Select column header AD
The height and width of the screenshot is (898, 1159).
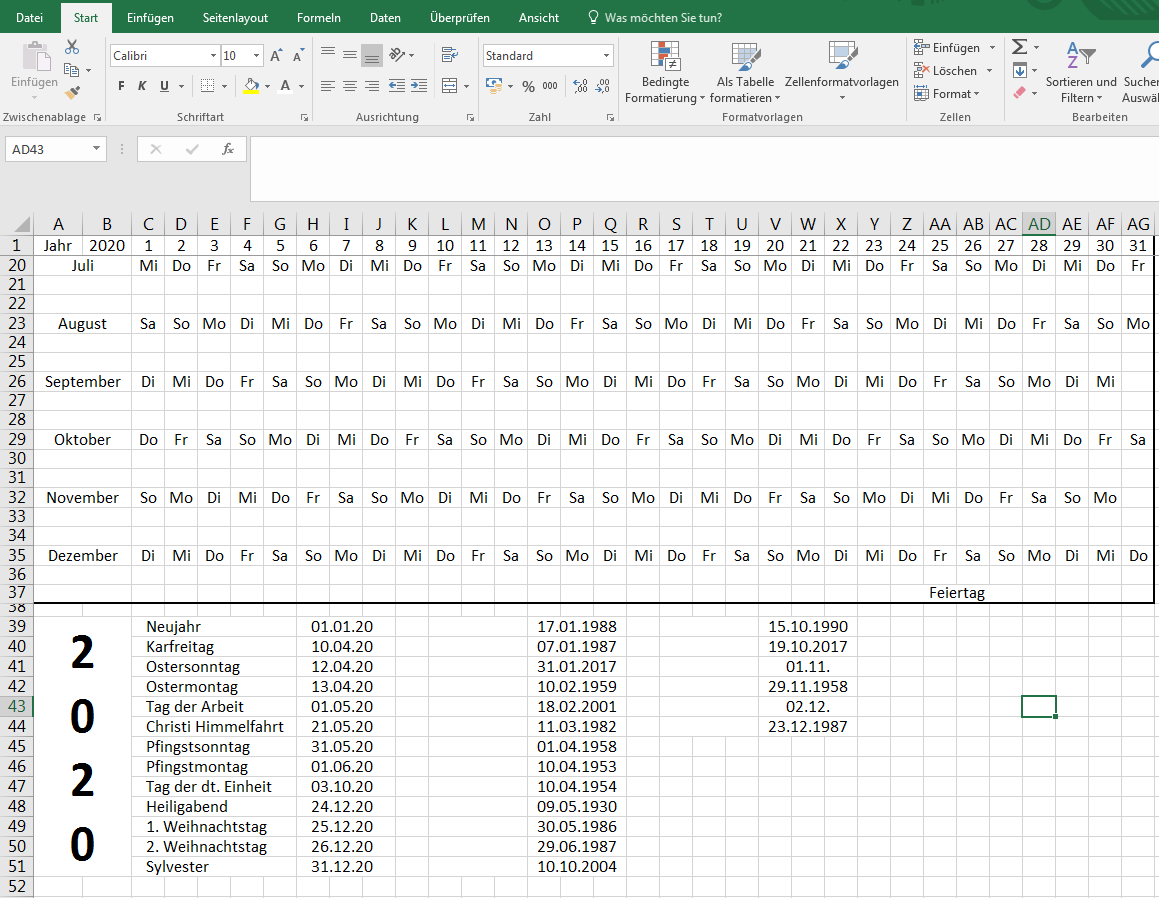tap(1039, 225)
